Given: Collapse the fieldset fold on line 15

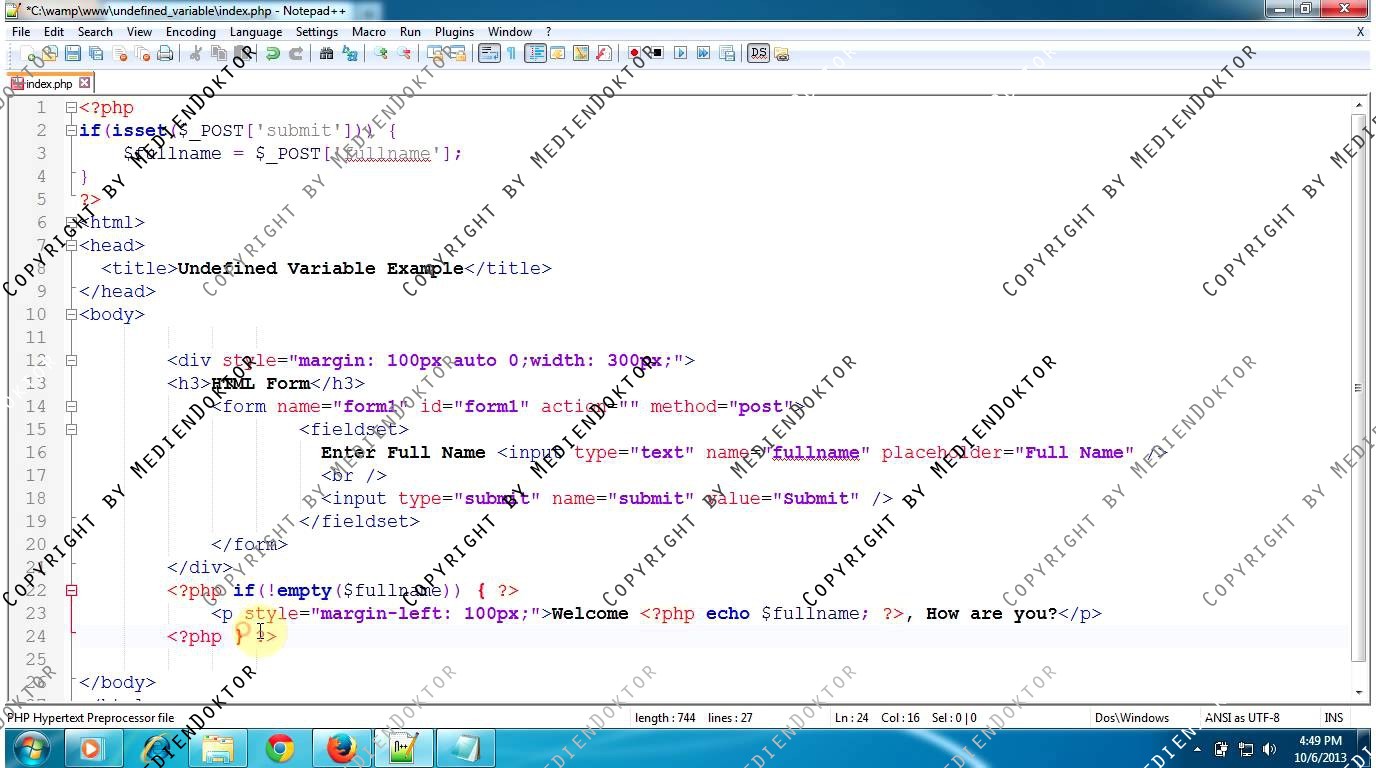Looking at the screenshot, I should click(71, 430).
